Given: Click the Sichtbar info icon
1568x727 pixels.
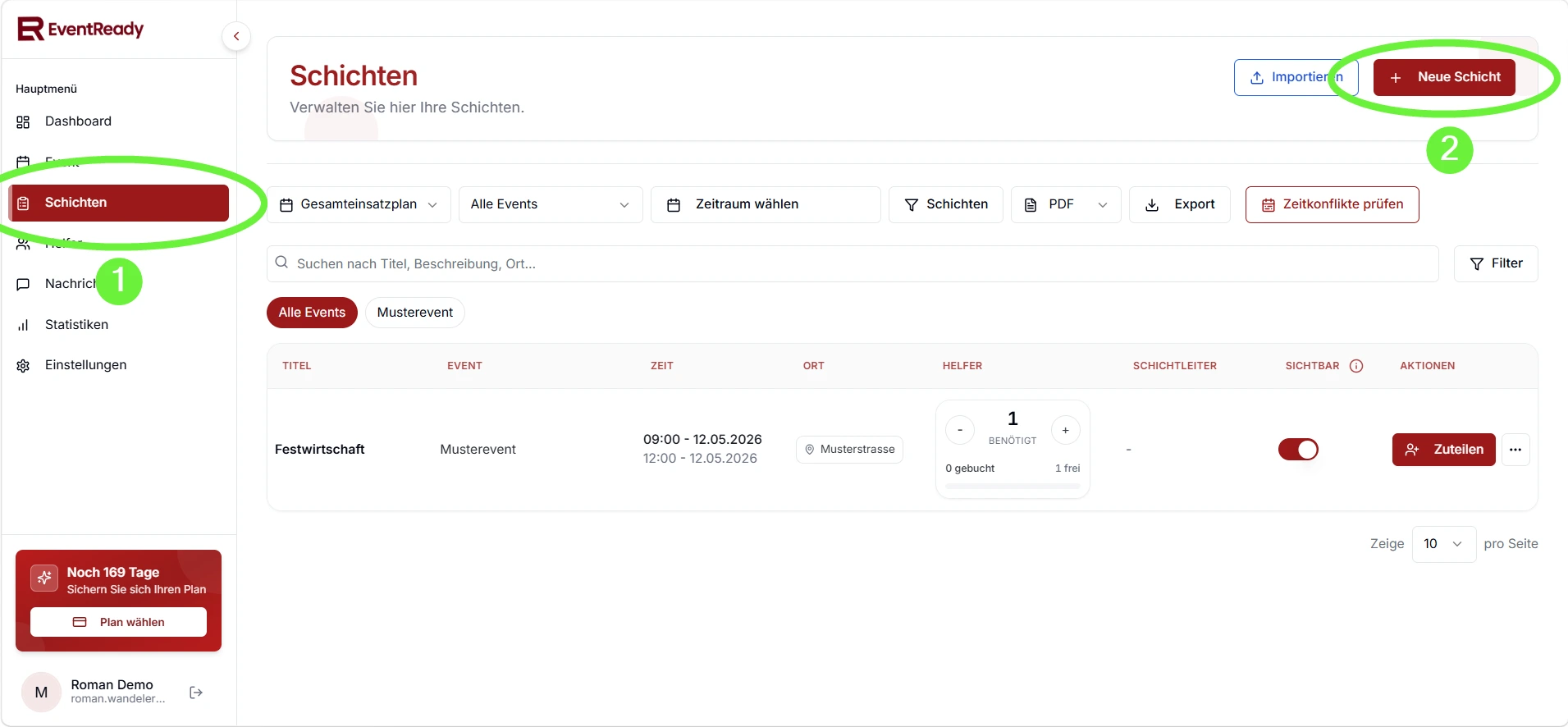Looking at the screenshot, I should click(1356, 366).
